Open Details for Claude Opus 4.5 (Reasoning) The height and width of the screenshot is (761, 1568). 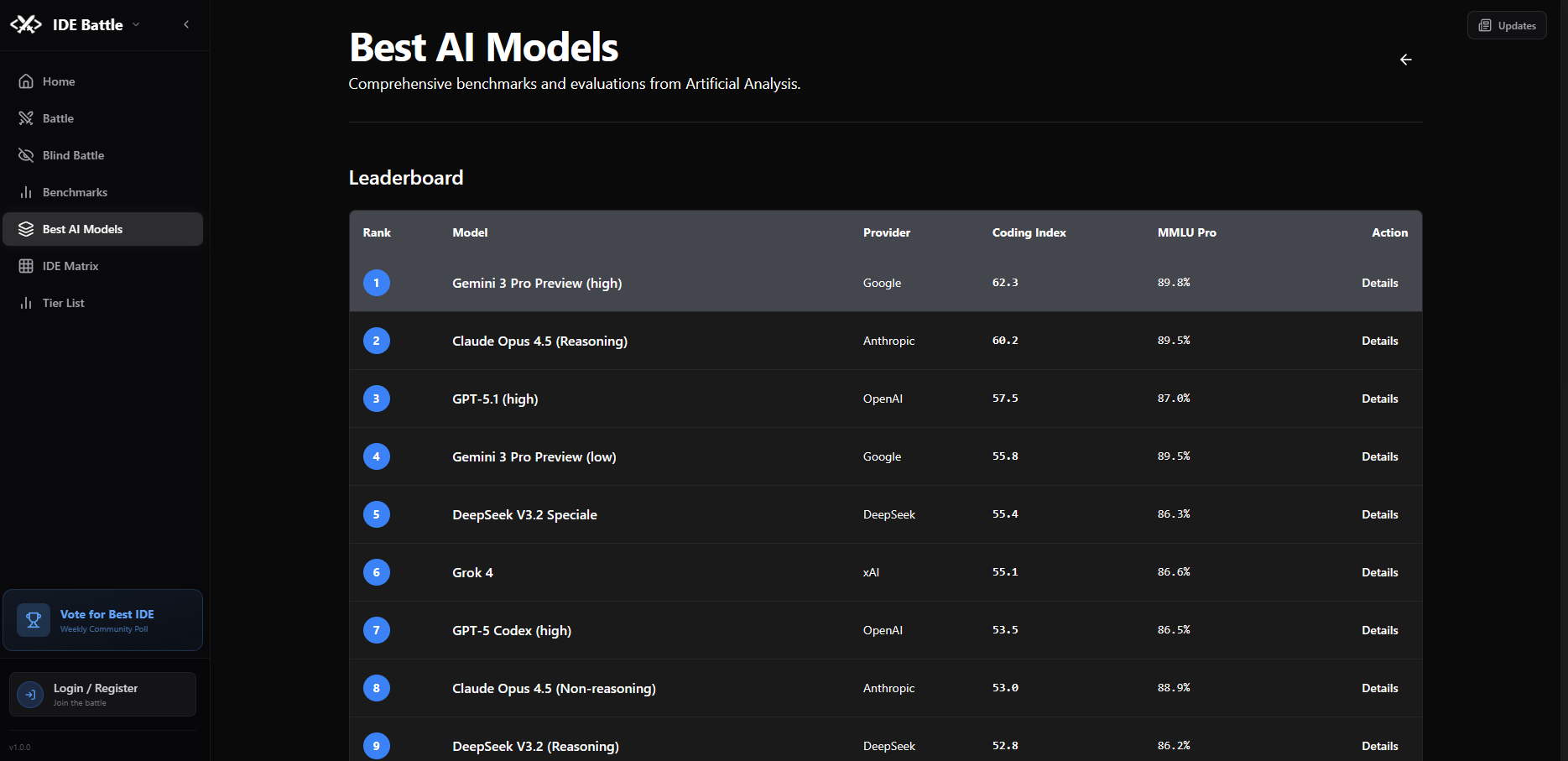tap(1379, 341)
